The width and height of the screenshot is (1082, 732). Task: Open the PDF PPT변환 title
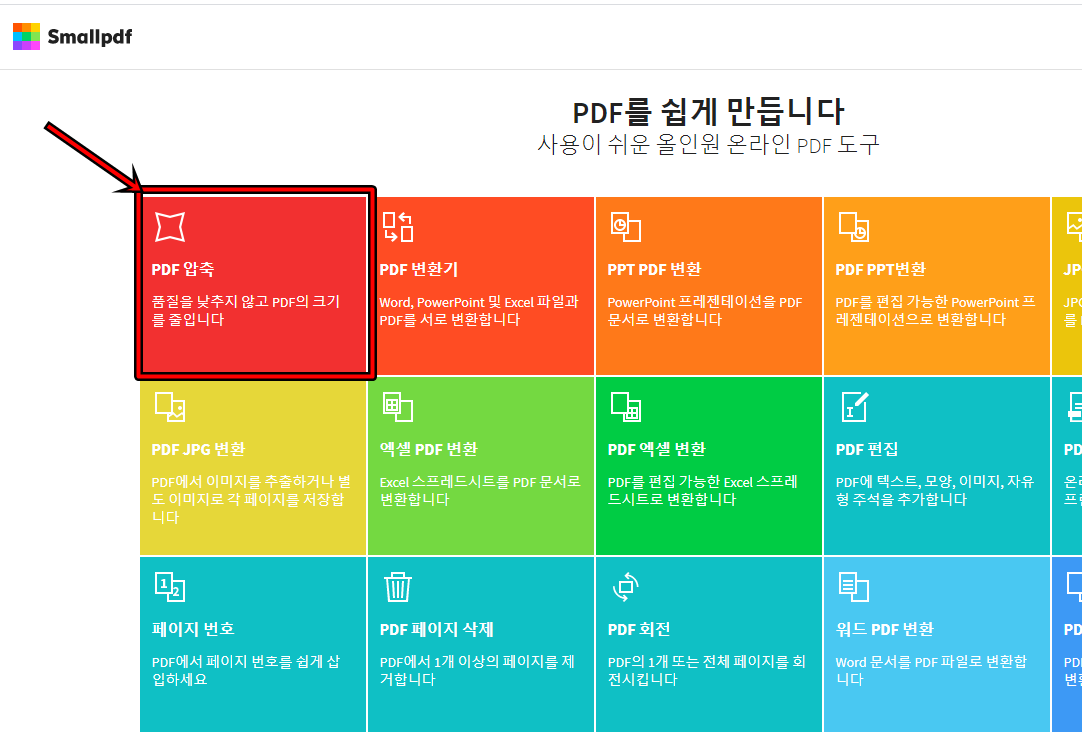tap(881, 269)
